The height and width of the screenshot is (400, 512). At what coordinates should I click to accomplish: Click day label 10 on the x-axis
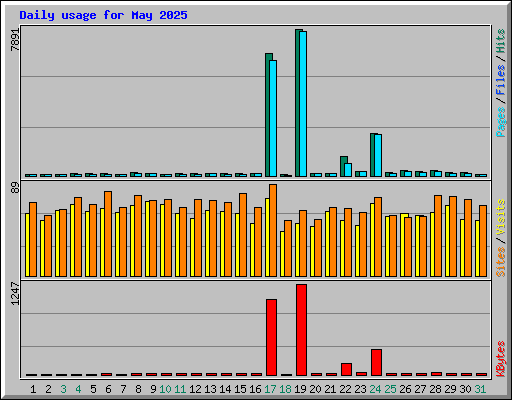coord(165,389)
